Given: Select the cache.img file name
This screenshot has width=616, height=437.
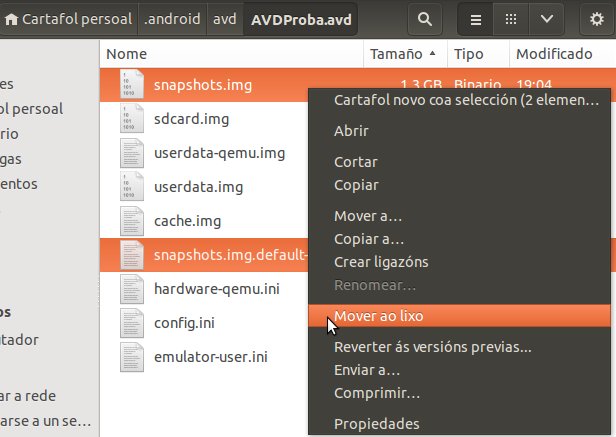Looking at the screenshot, I should pos(187,221).
